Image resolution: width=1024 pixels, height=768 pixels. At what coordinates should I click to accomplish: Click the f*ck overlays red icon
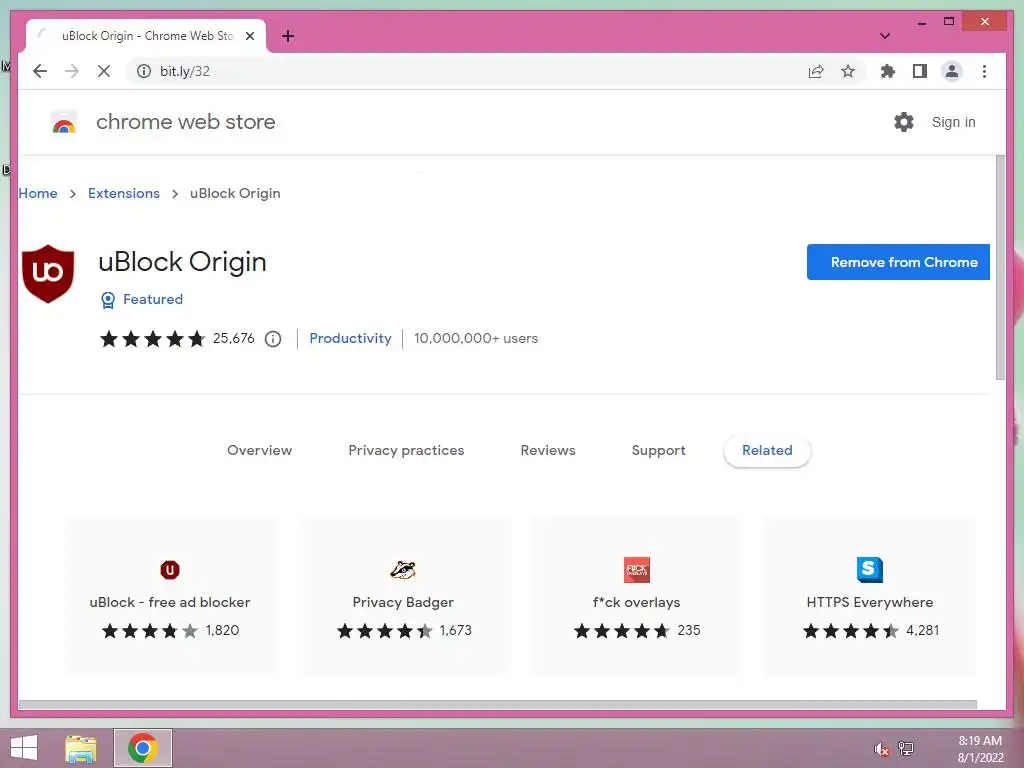coord(637,570)
